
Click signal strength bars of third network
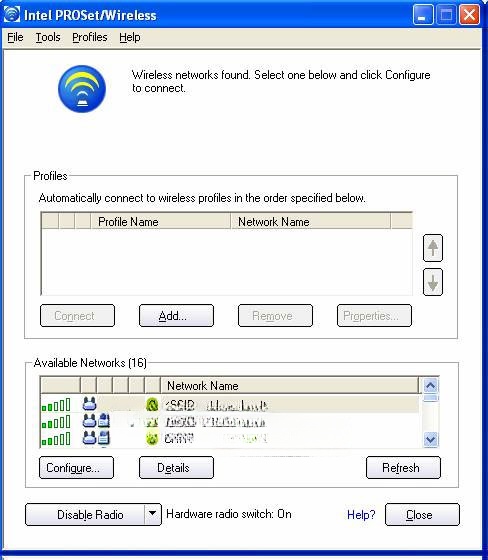pyautogui.click(x=56, y=439)
